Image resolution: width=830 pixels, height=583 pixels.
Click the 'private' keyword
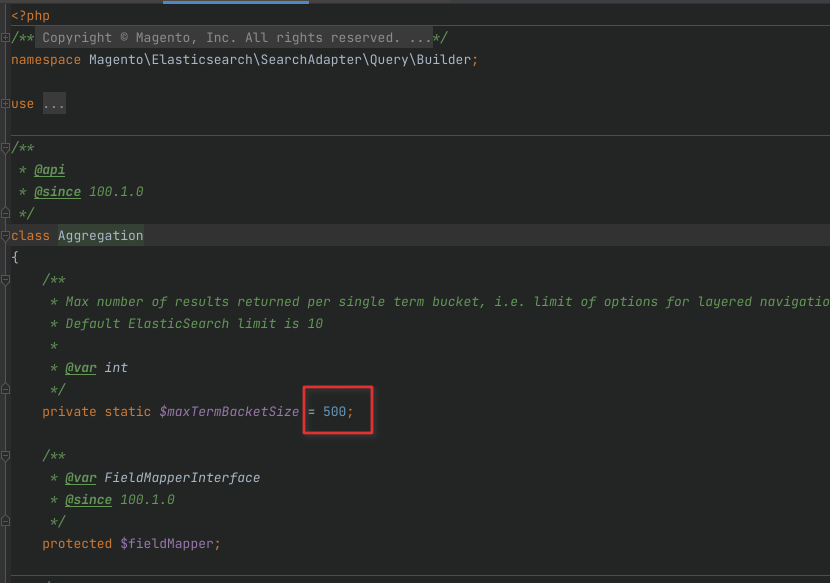pos(69,411)
